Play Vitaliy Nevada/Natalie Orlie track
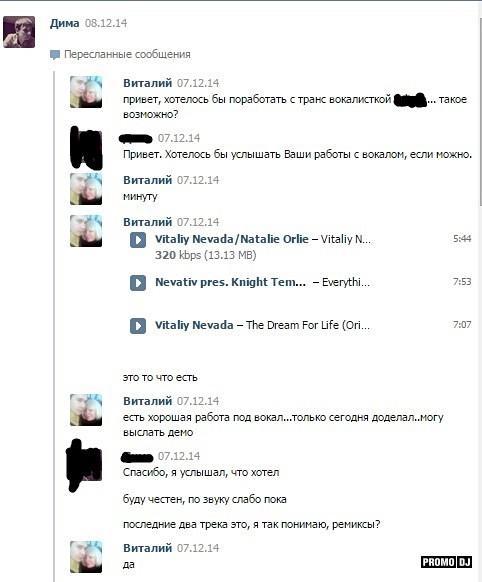Image resolution: width=482 pixels, height=582 pixels. coord(138,240)
